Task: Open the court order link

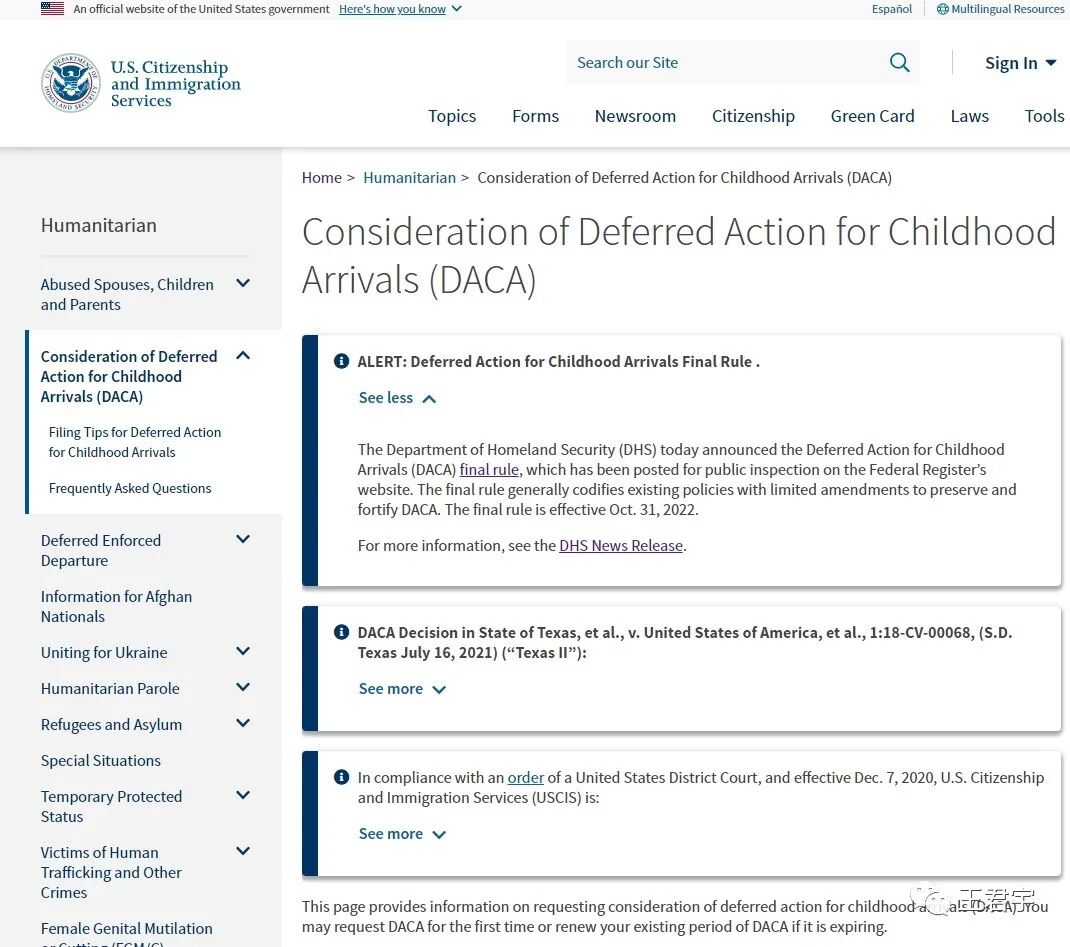Action: point(525,778)
